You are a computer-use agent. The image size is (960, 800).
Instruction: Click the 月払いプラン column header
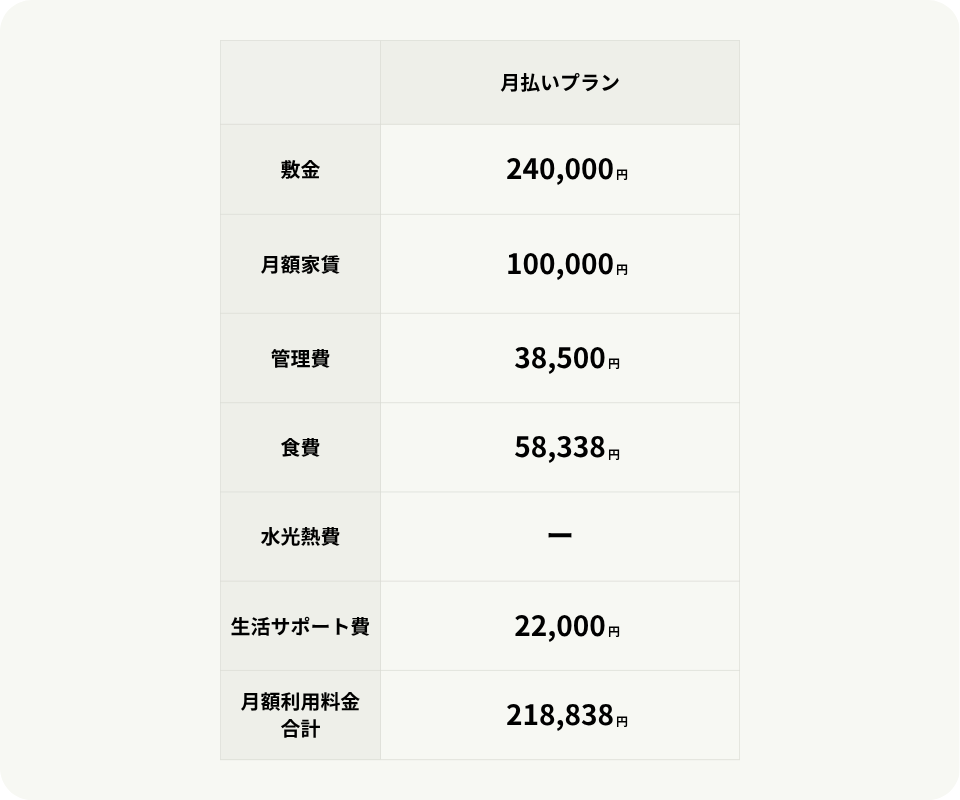(559, 83)
